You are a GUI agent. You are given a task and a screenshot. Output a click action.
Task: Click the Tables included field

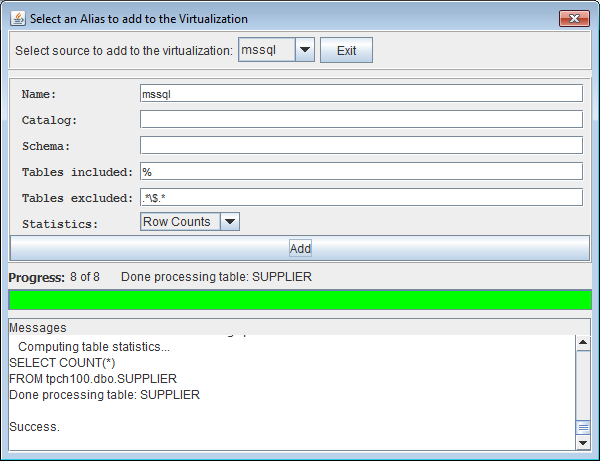360,171
